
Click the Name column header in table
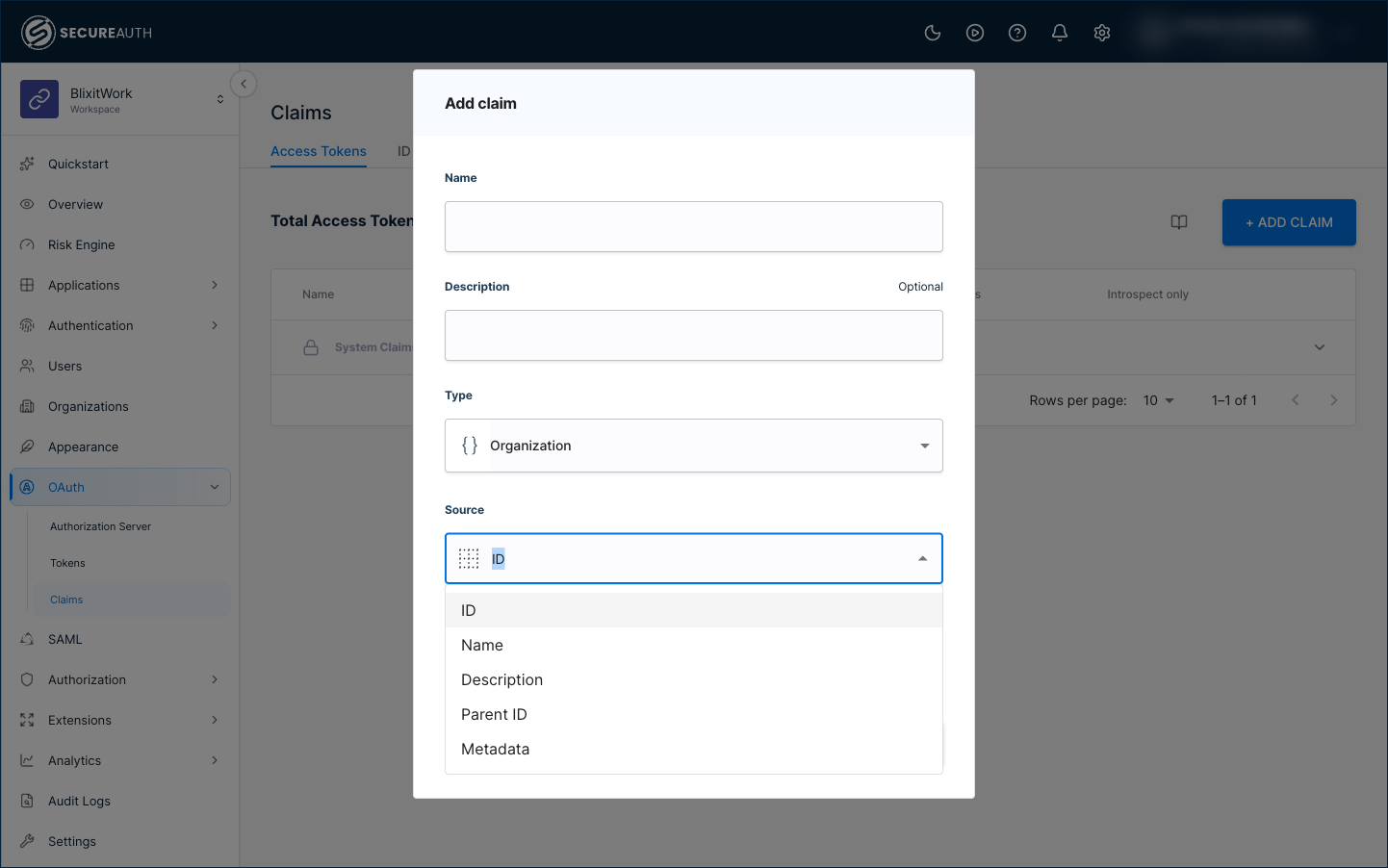click(318, 294)
